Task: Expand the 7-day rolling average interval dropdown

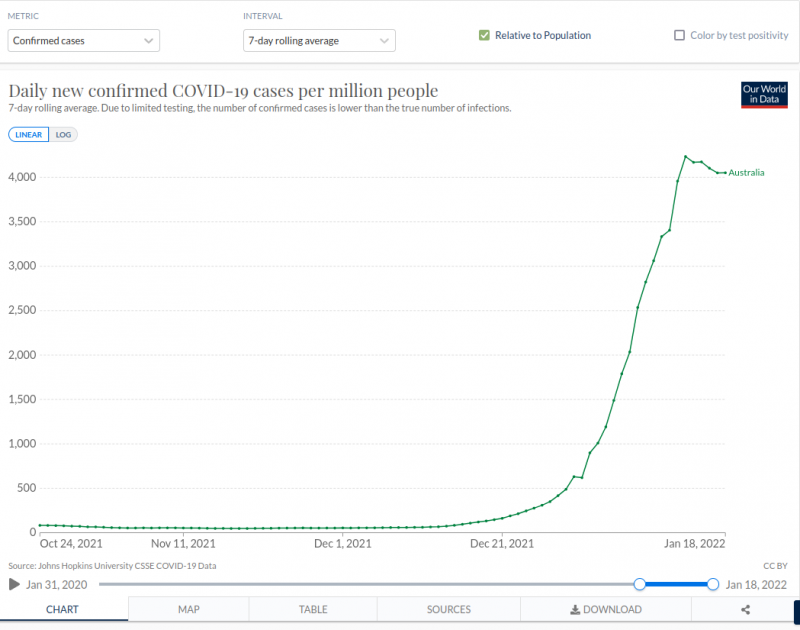Action: pyautogui.click(x=319, y=41)
